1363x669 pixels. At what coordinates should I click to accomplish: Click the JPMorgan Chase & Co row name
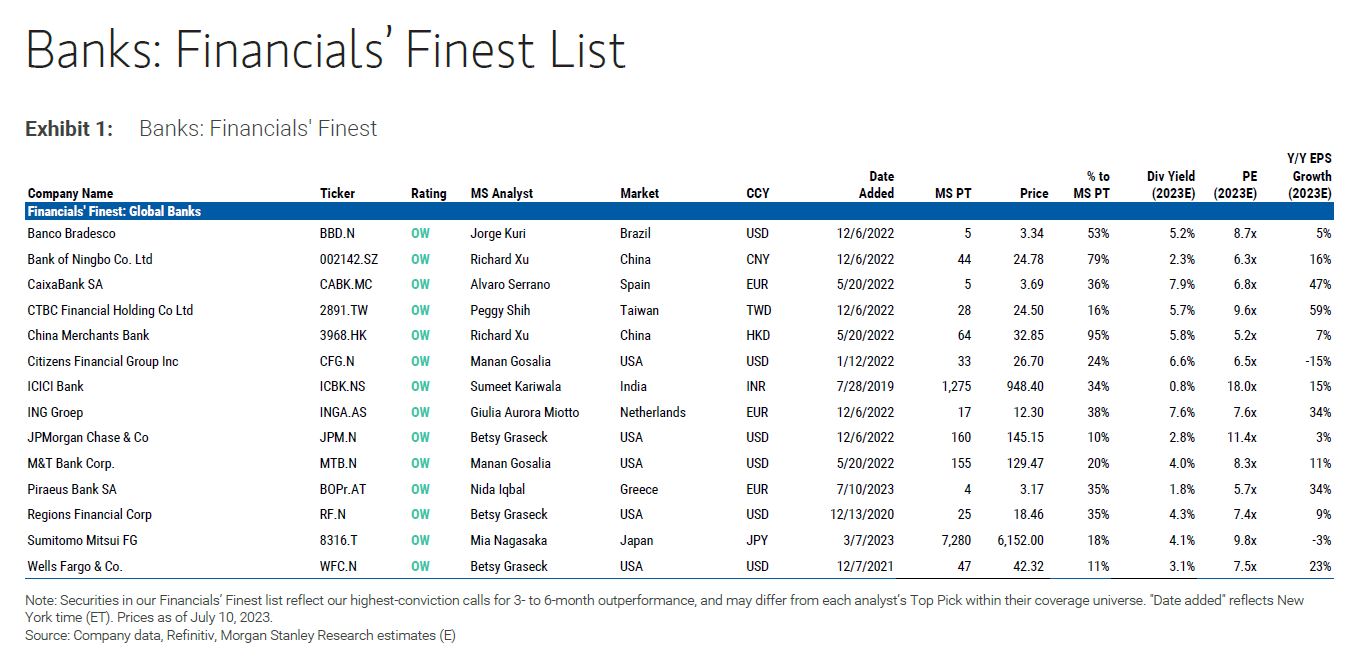point(88,438)
